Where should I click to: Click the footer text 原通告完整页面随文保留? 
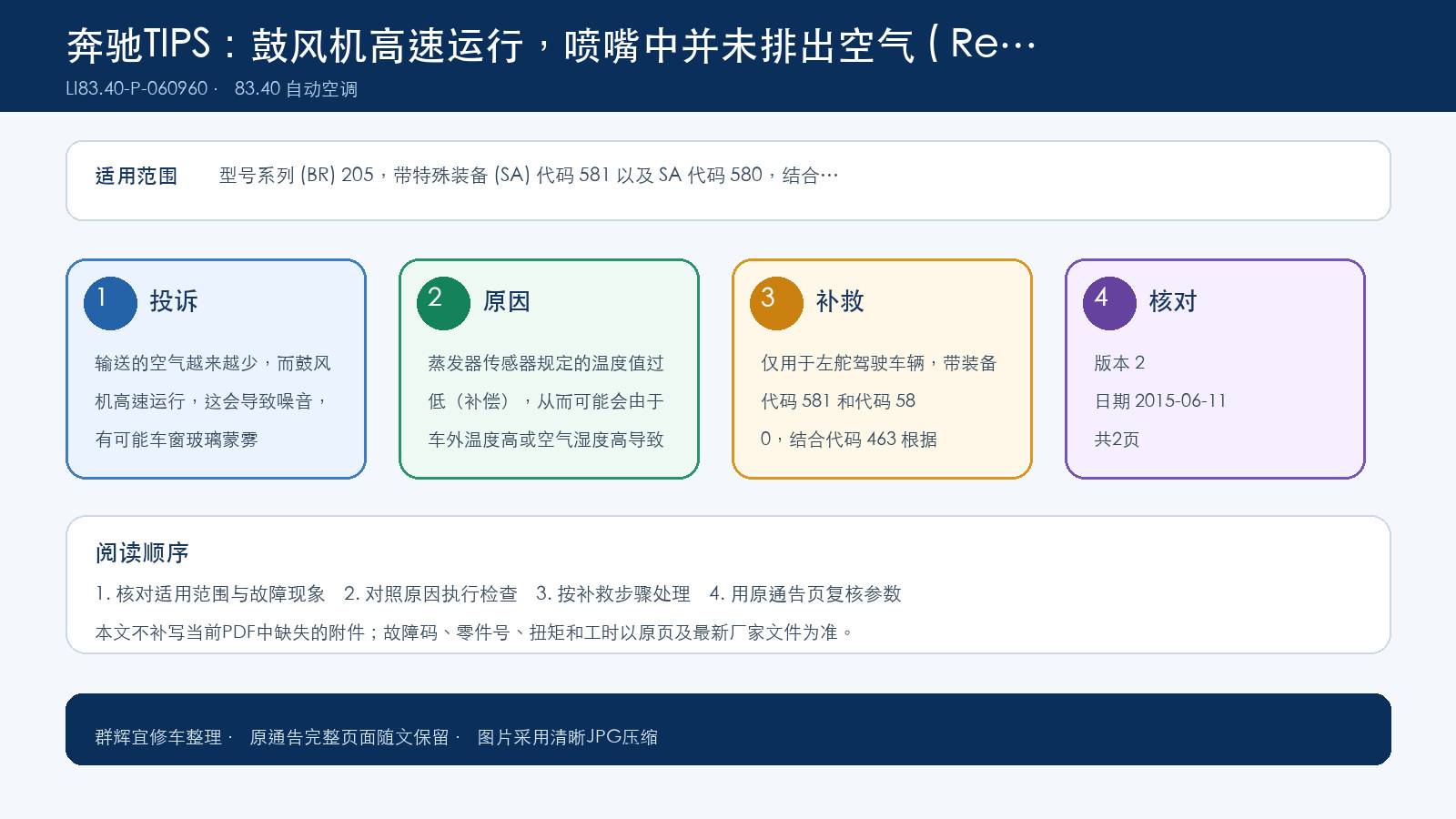tap(349, 737)
